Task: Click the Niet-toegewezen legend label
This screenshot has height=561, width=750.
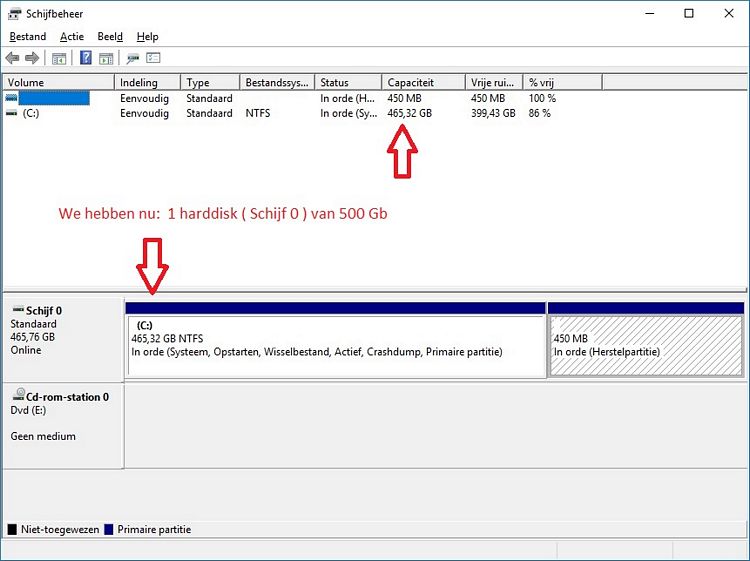Action: [60, 529]
